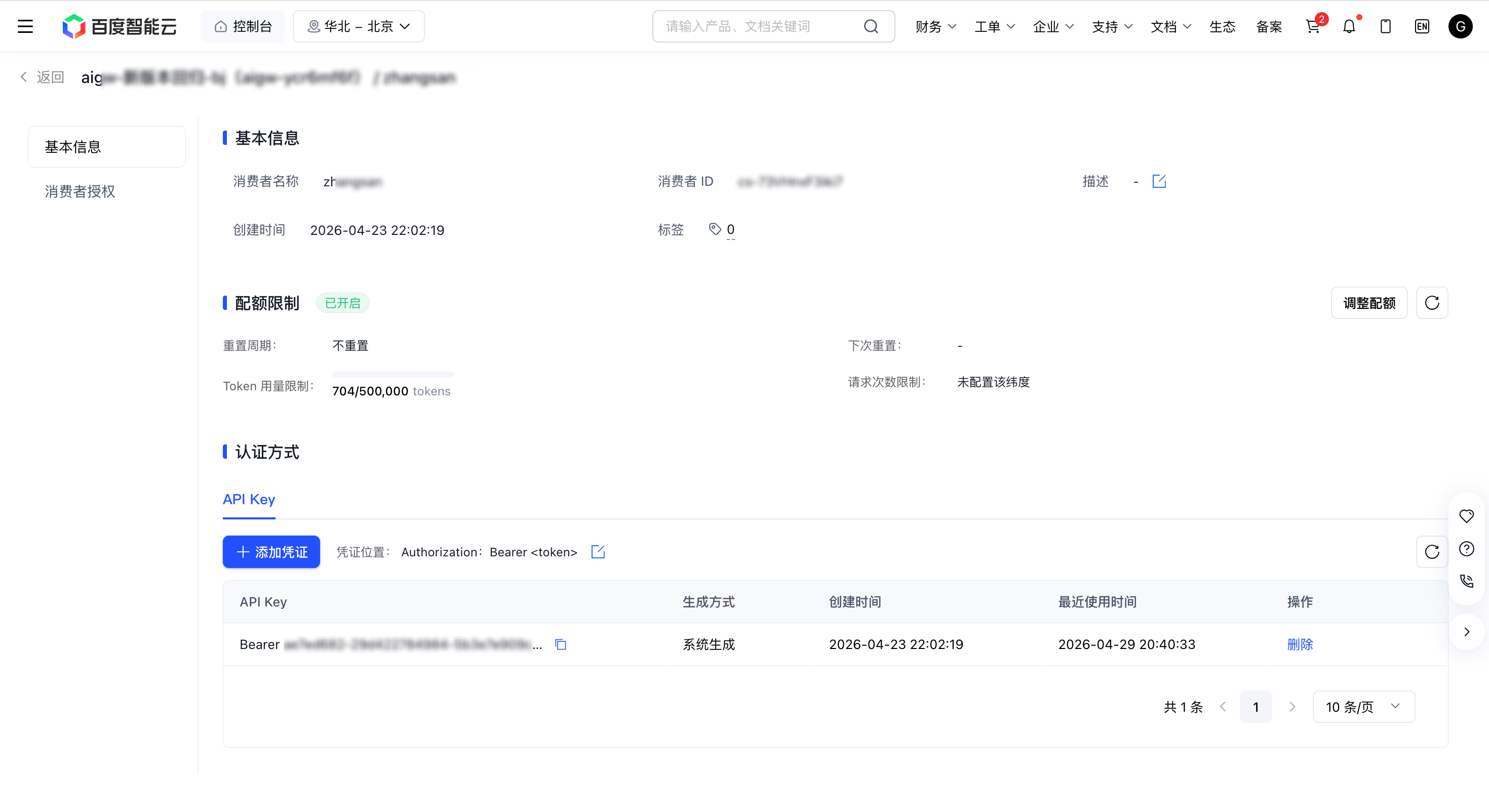Select the 基本信息 sidebar item
Image resolution: width=1489 pixels, height=812 pixels.
point(107,147)
